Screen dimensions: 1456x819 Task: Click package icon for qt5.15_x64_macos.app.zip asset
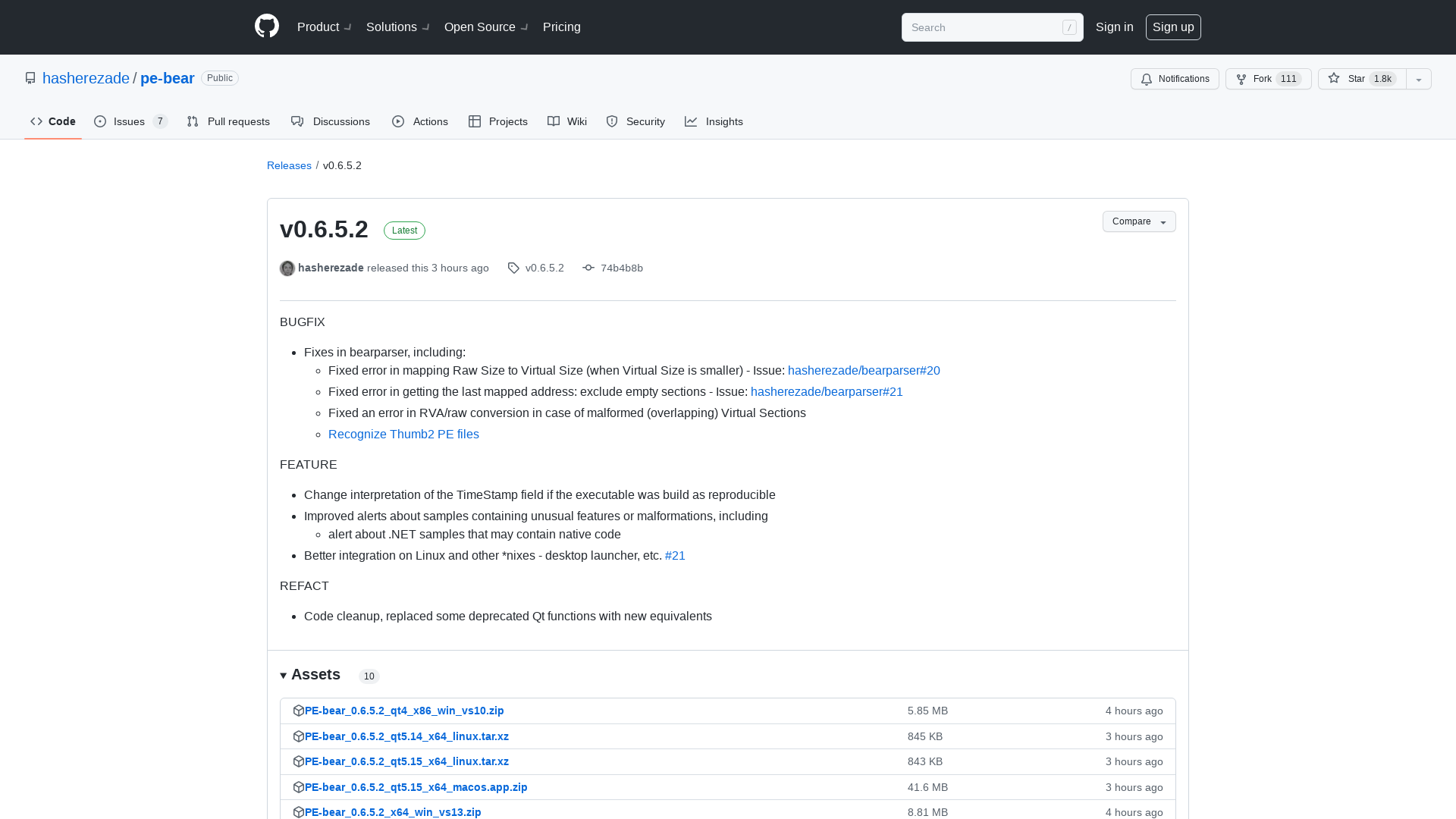tap(299, 787)
